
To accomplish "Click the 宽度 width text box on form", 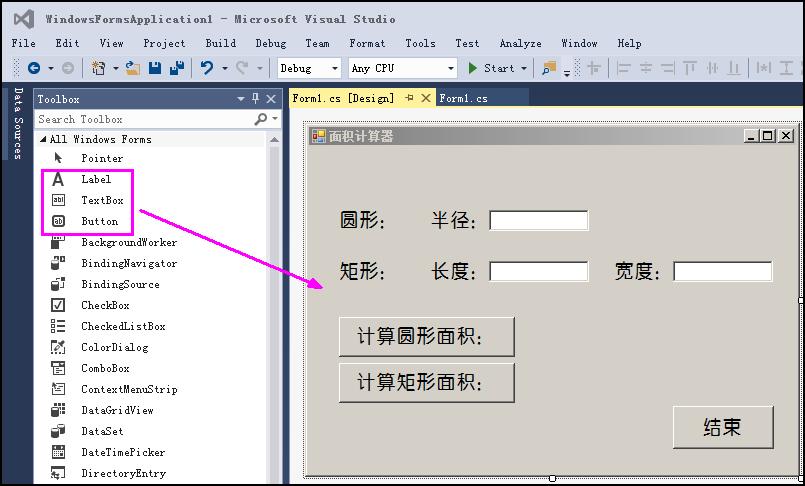I will (x=723, y=271).
